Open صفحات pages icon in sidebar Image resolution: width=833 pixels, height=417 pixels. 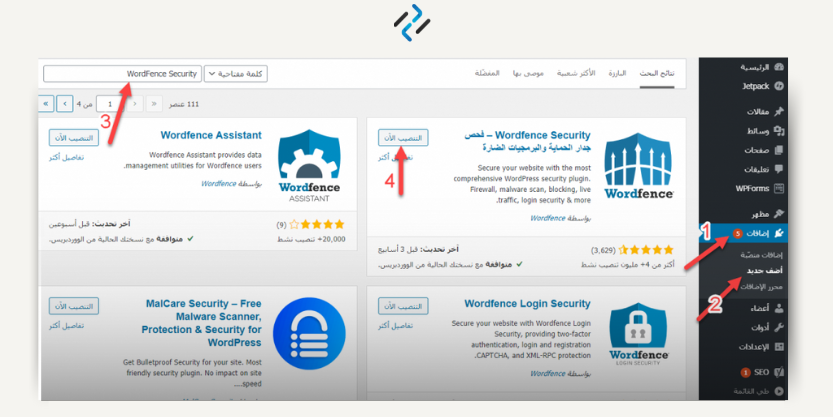(x=779, y=150)
